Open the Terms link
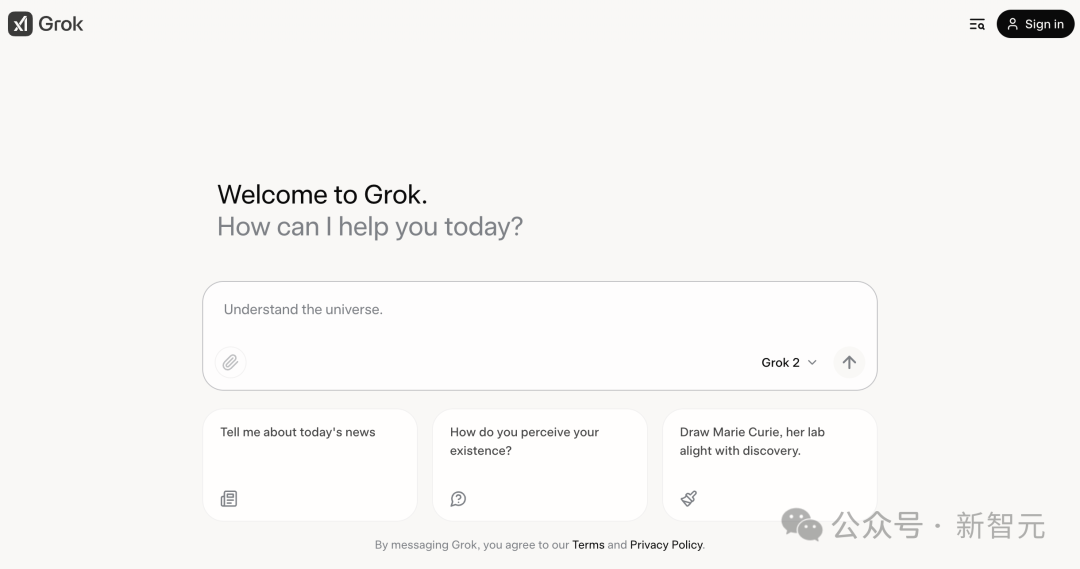1080x569 pixels. coord(588,545)
